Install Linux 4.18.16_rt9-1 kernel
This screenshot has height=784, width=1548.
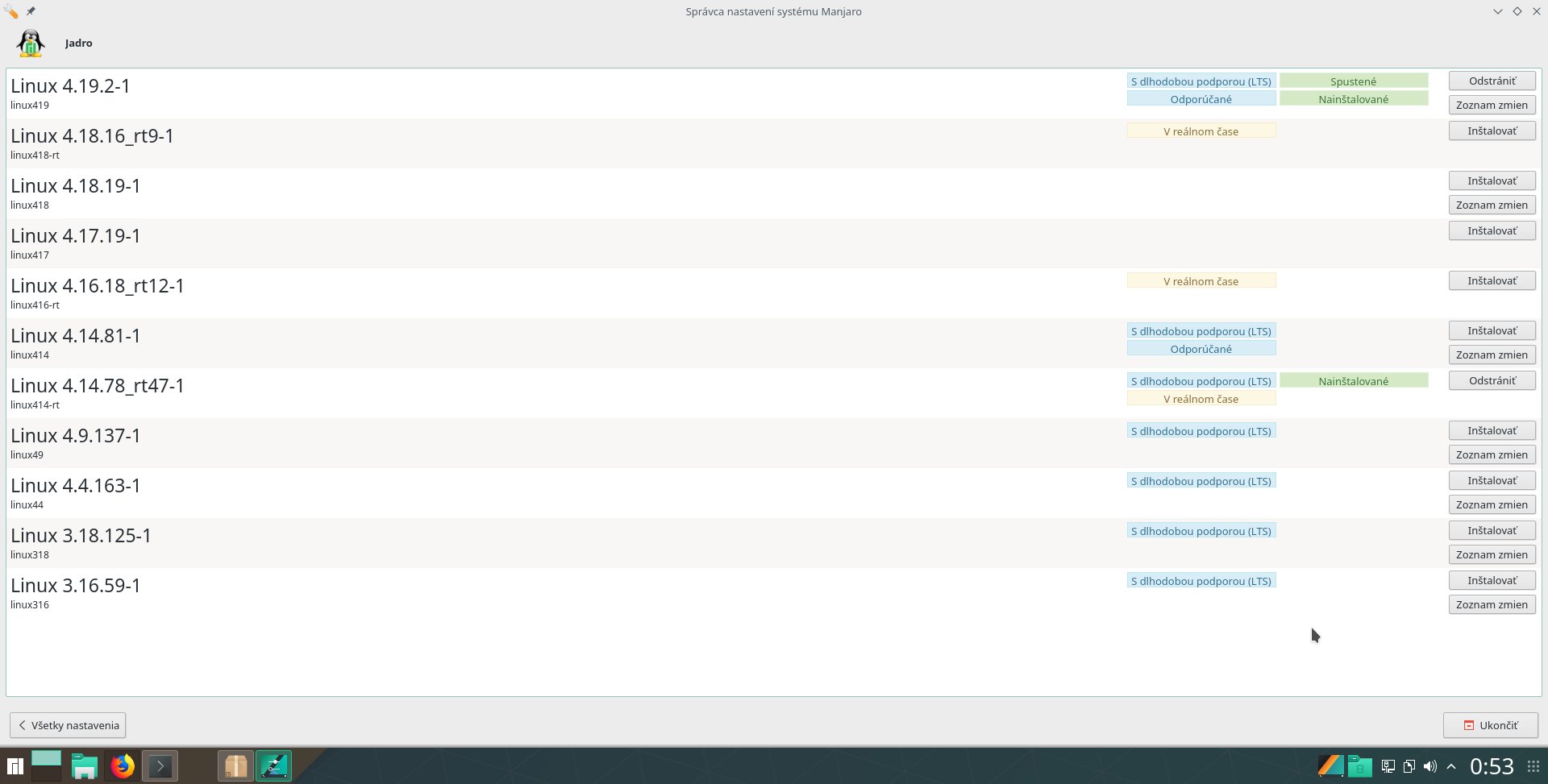click(1492, 131)
